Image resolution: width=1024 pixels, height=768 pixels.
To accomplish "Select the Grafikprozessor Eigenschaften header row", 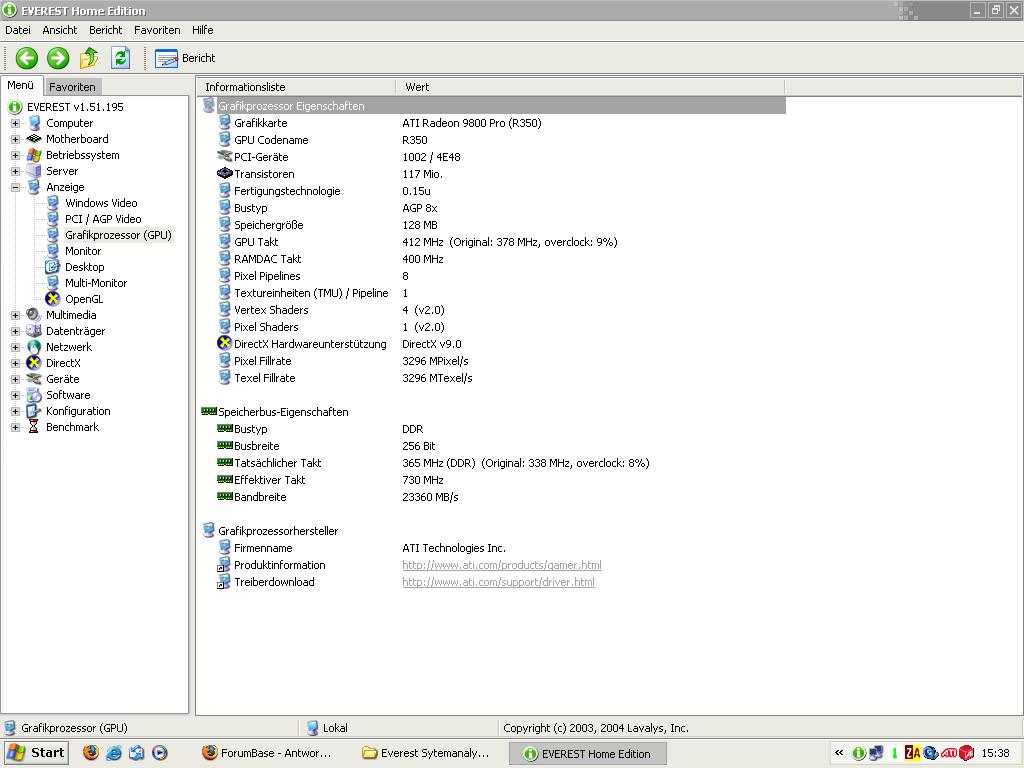I will tap(494, 106).
